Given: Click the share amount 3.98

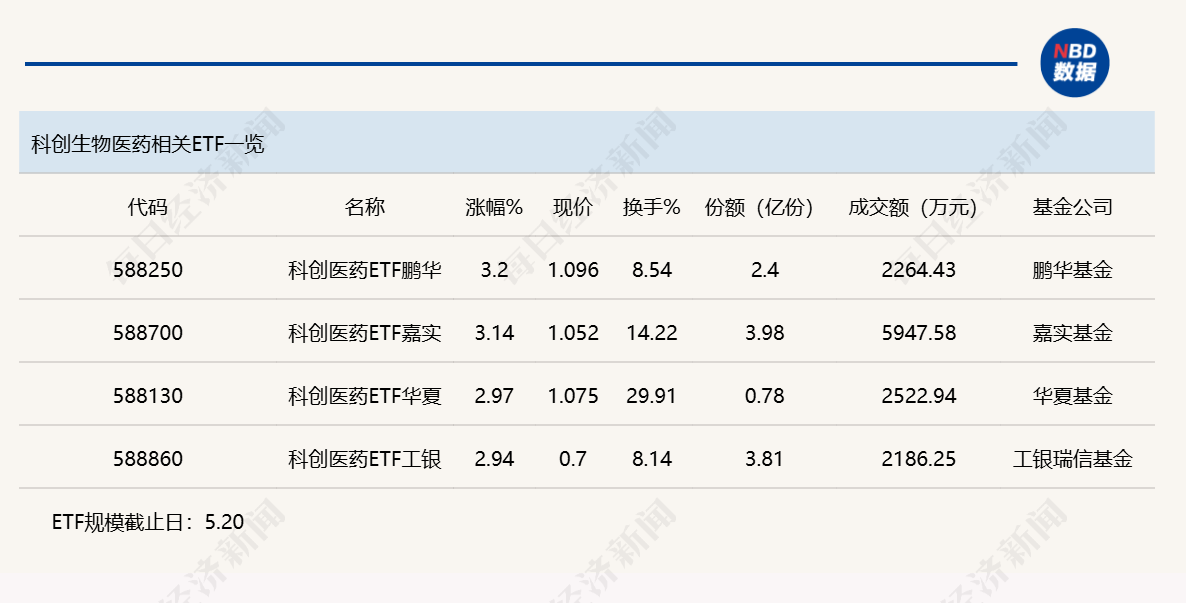Looking at the screenshot, I should pos(764,333).
